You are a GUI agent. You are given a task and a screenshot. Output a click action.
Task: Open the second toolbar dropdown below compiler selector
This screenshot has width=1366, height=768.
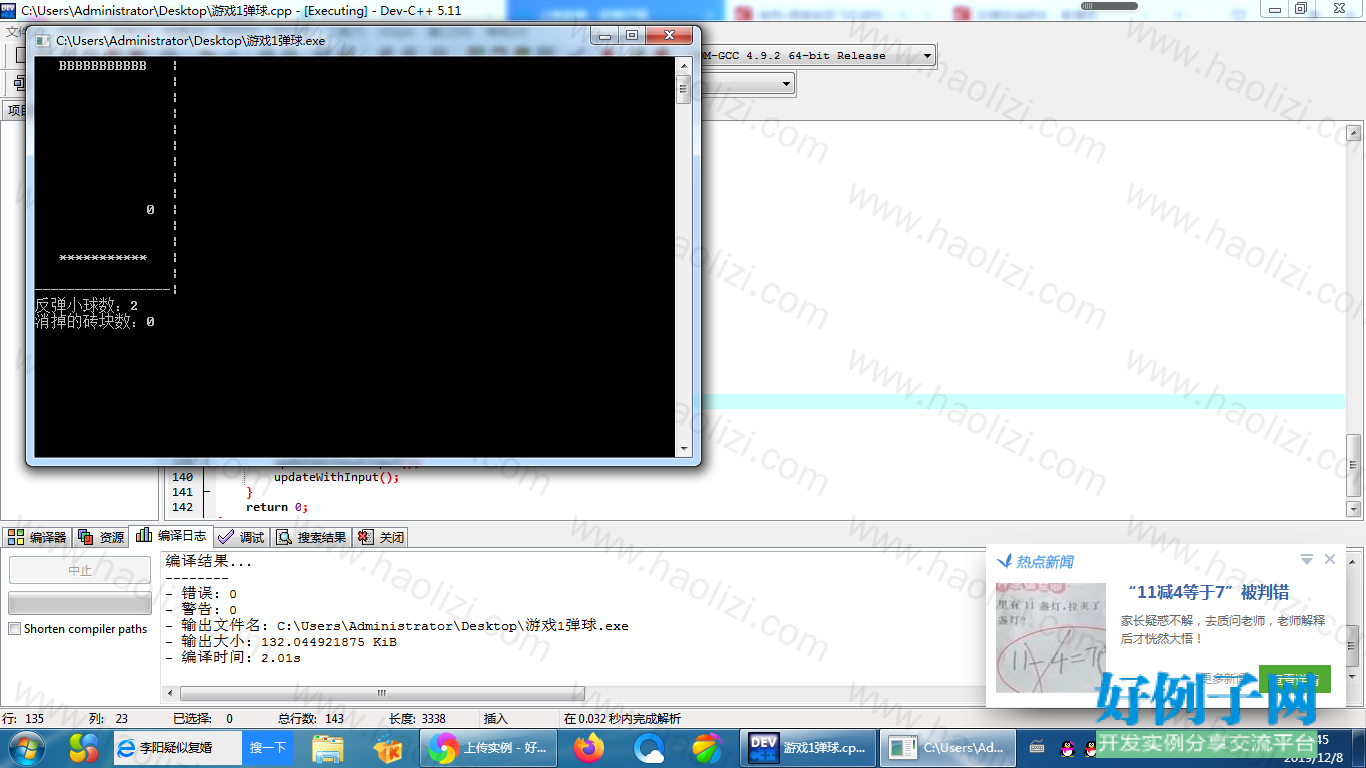pyautogui.click(x=787, y=84)
